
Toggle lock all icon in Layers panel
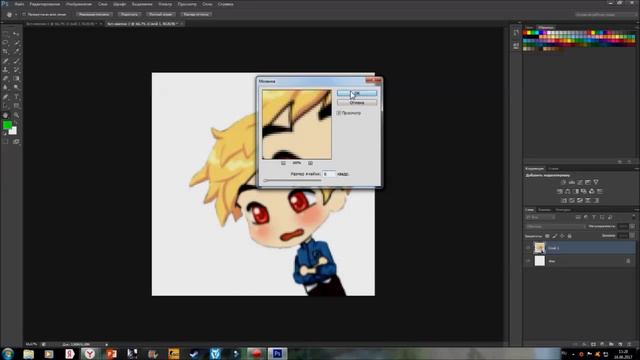pos(569,236)
